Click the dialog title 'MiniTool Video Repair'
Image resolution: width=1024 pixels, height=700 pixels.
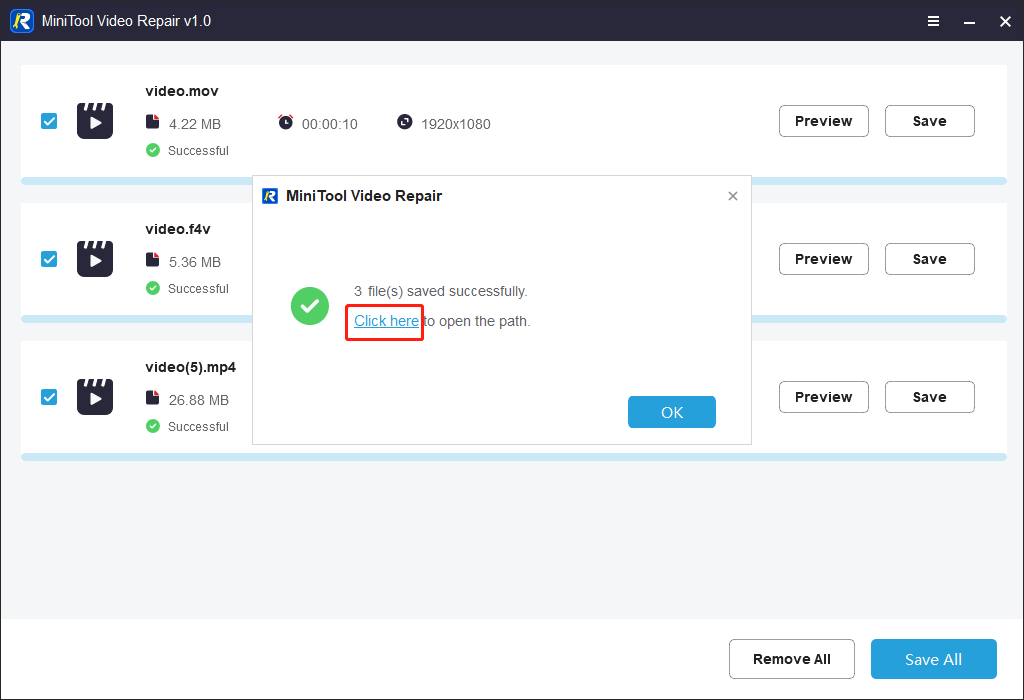364,196
